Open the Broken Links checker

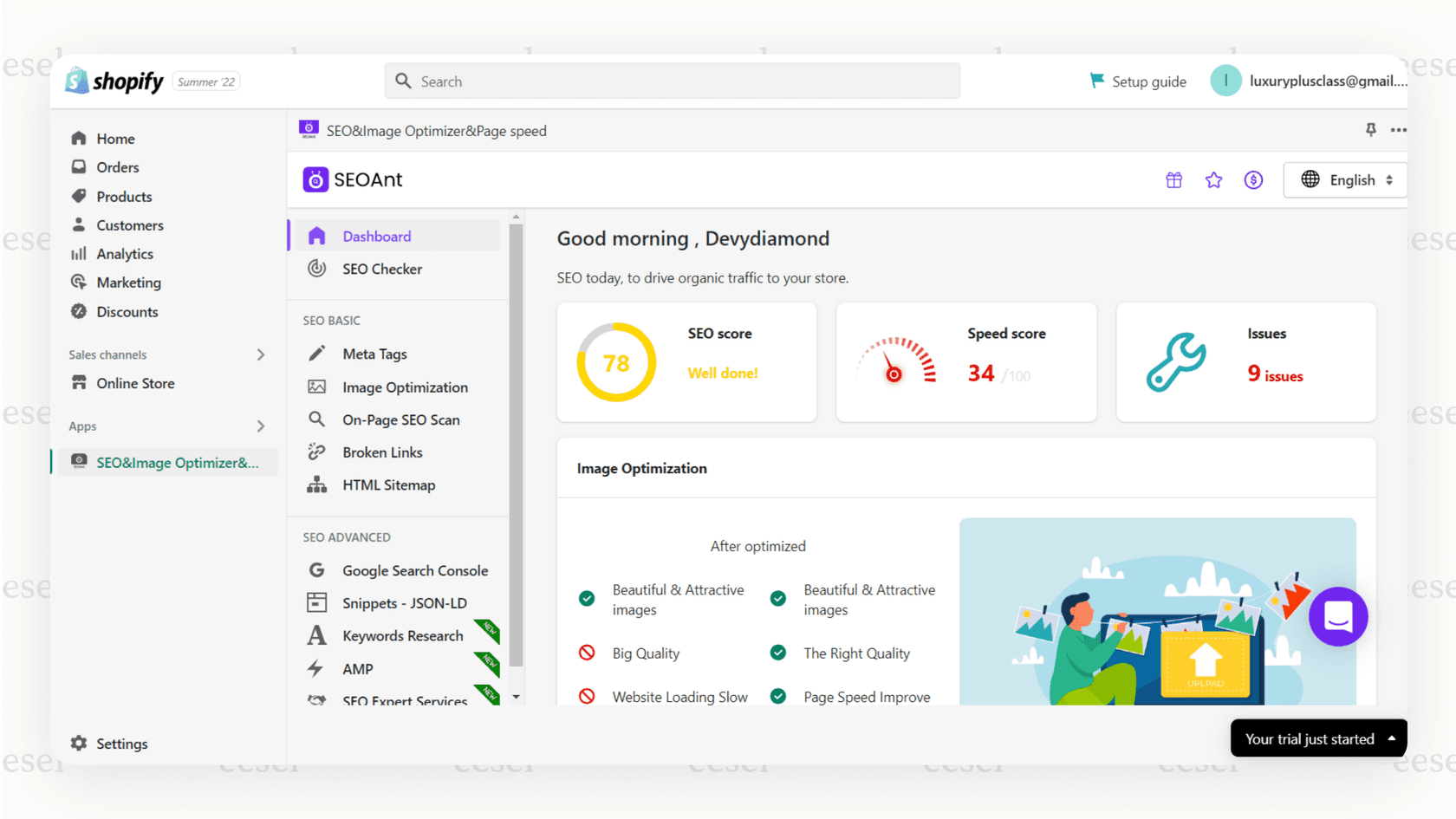[x=382, y=452]
